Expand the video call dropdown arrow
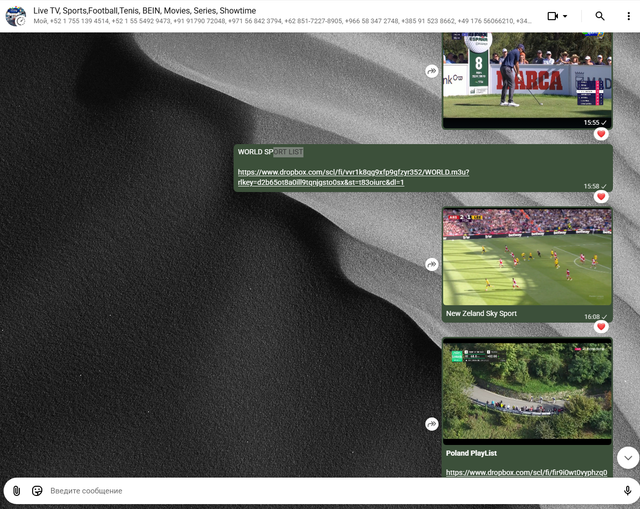 pos(565,16)
